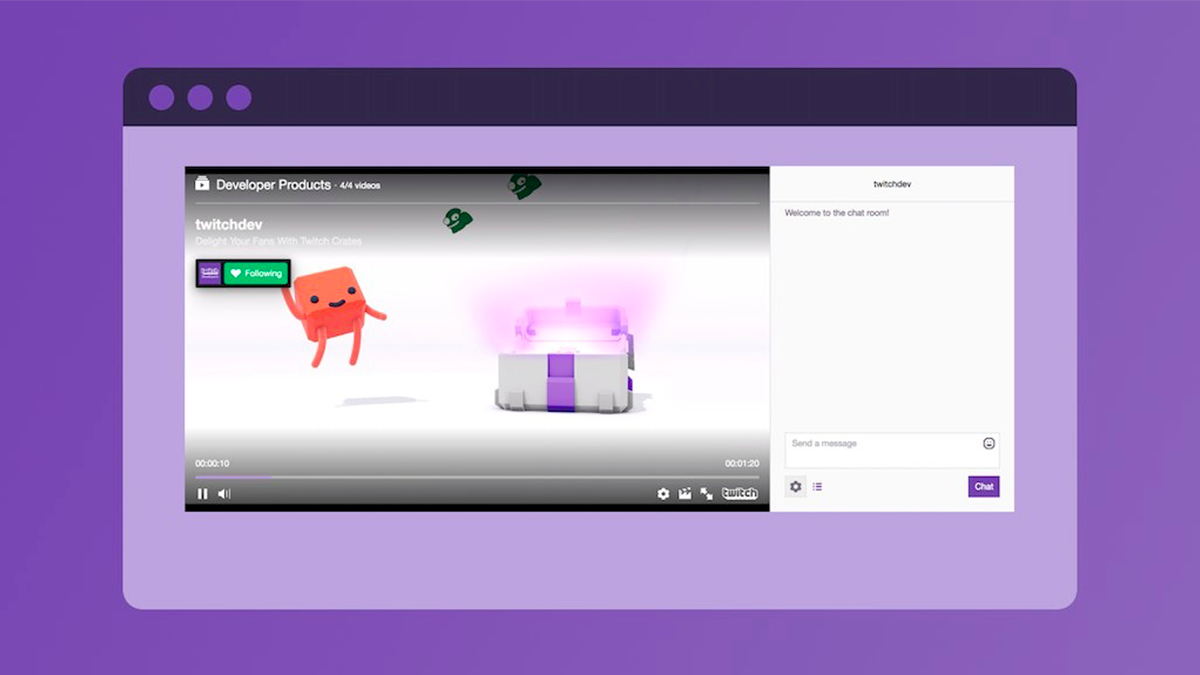Click the Twitch logo in the player controls
Image resolution: width=1200 pixels, height=675 pixels.
(x=738, y=493)
